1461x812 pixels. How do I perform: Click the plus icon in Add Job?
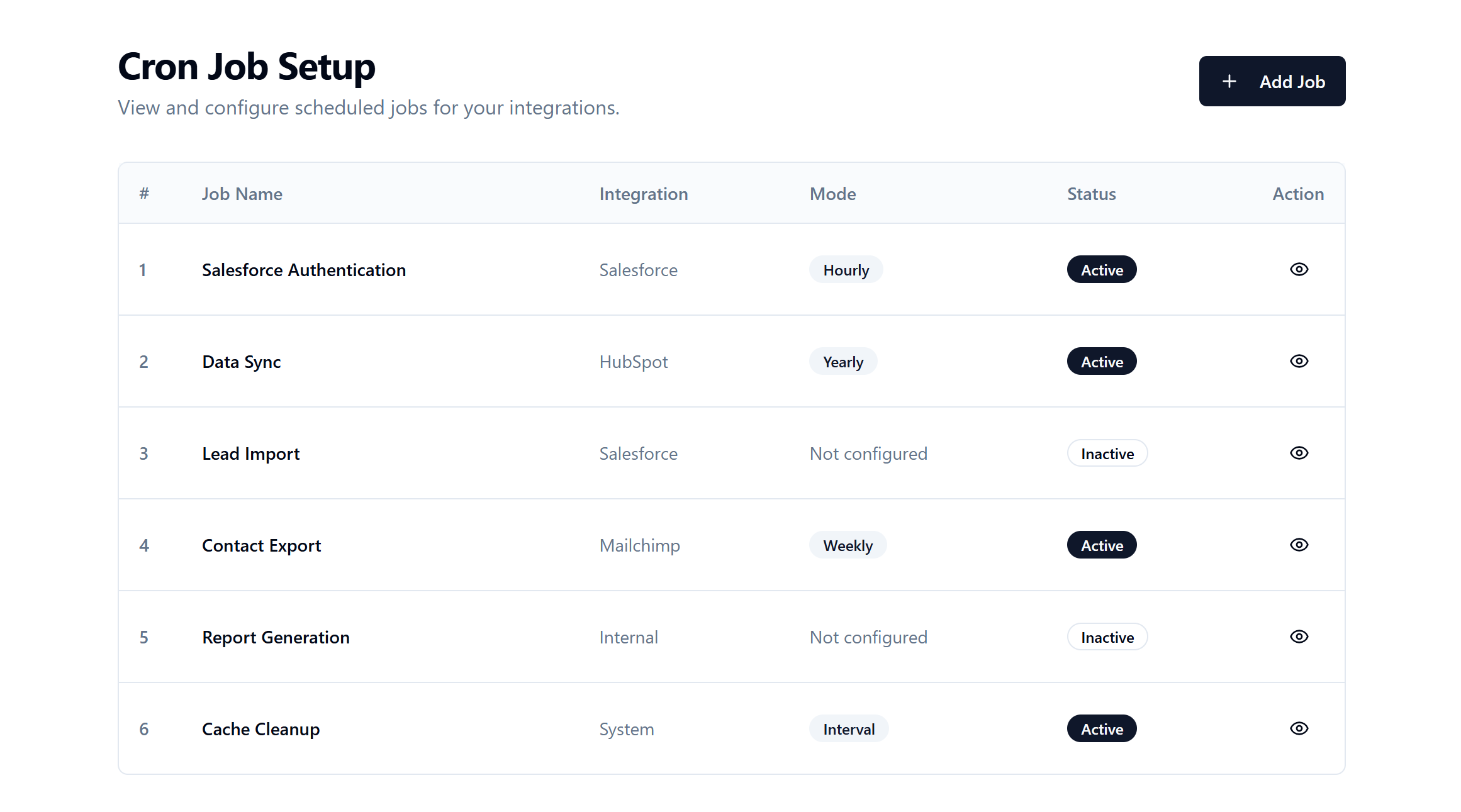(x=1229, y=81)
